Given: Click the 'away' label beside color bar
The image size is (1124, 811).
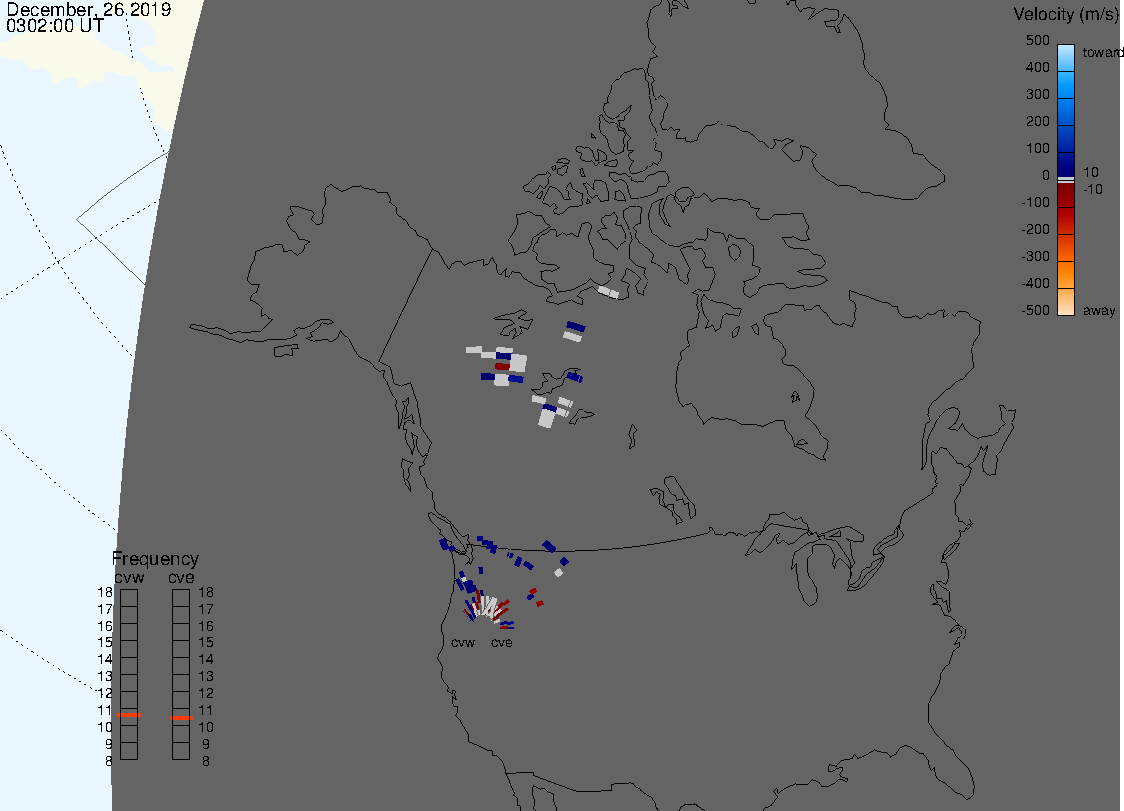Looking at the screenshot, I should tap(1099, 310).
